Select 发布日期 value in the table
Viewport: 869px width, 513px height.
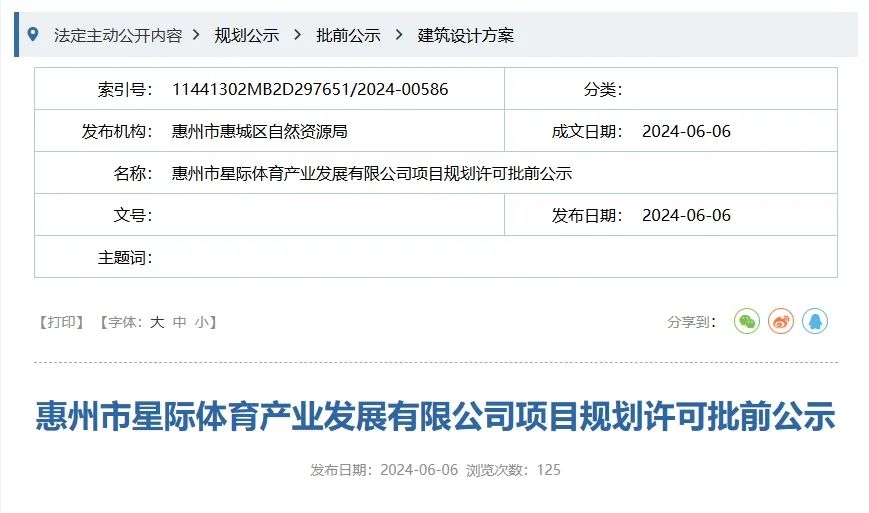tap(686, 215)
